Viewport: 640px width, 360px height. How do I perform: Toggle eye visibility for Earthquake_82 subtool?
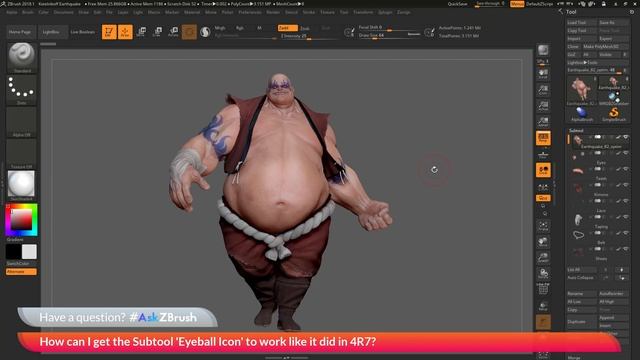625,138
